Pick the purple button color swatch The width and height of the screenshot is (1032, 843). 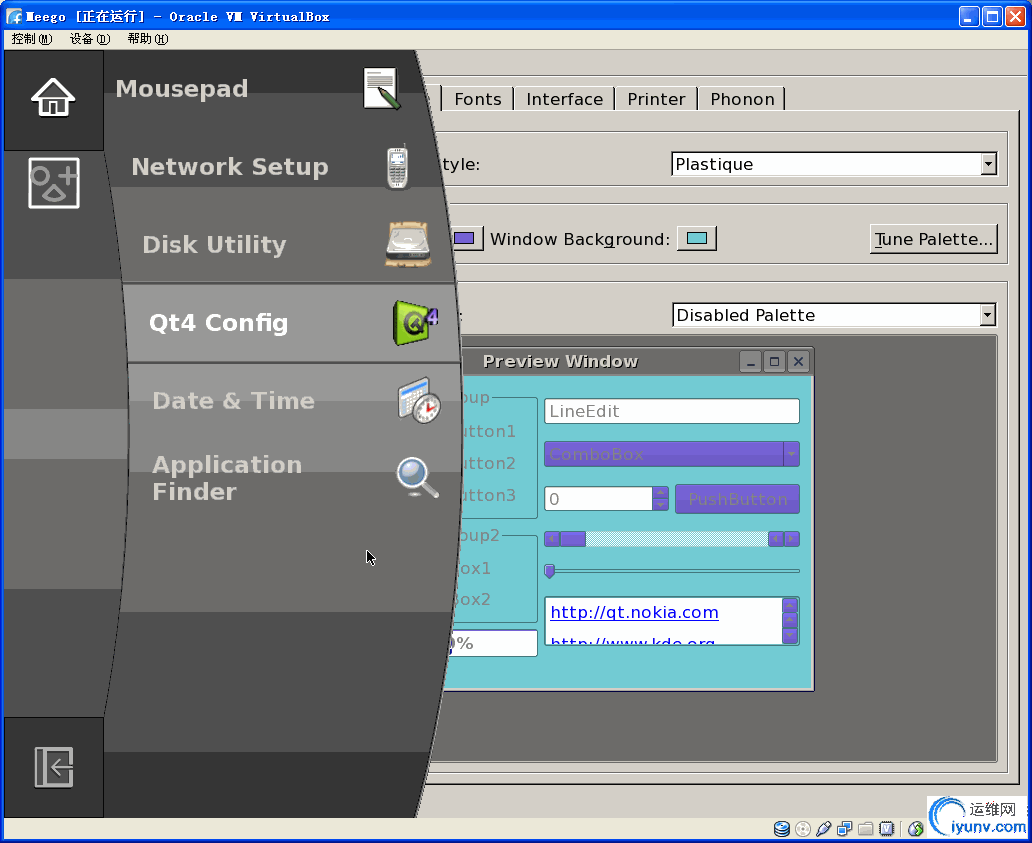click(x=465, y=238)
